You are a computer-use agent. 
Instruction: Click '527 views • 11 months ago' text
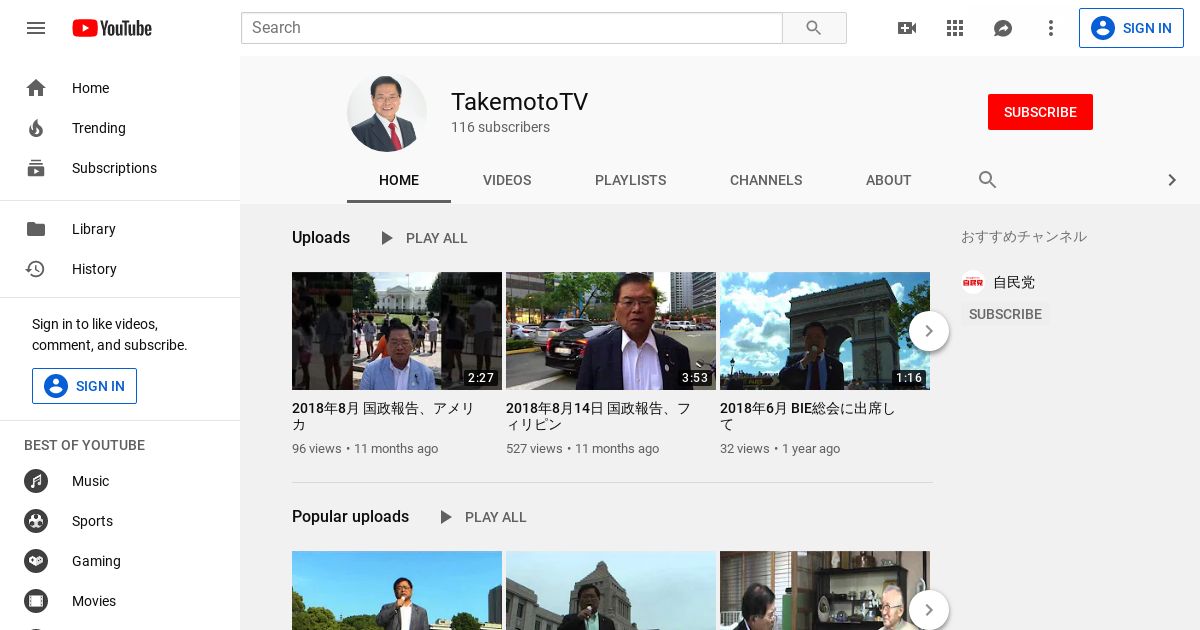[x=582, y=449]
